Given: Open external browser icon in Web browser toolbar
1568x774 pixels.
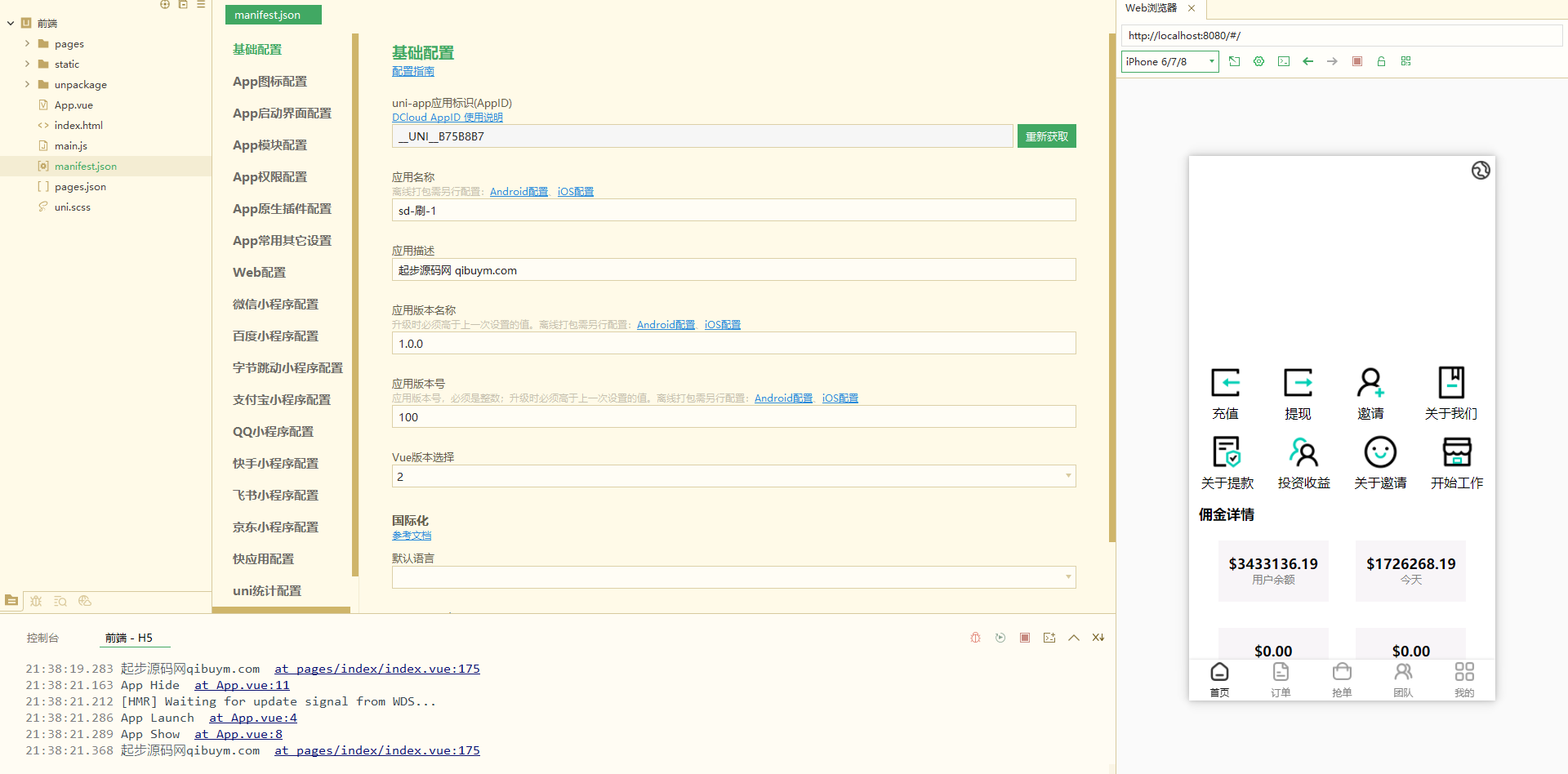Looking at the screenshot, I should pyautogui.click(x=1235, y=61).
